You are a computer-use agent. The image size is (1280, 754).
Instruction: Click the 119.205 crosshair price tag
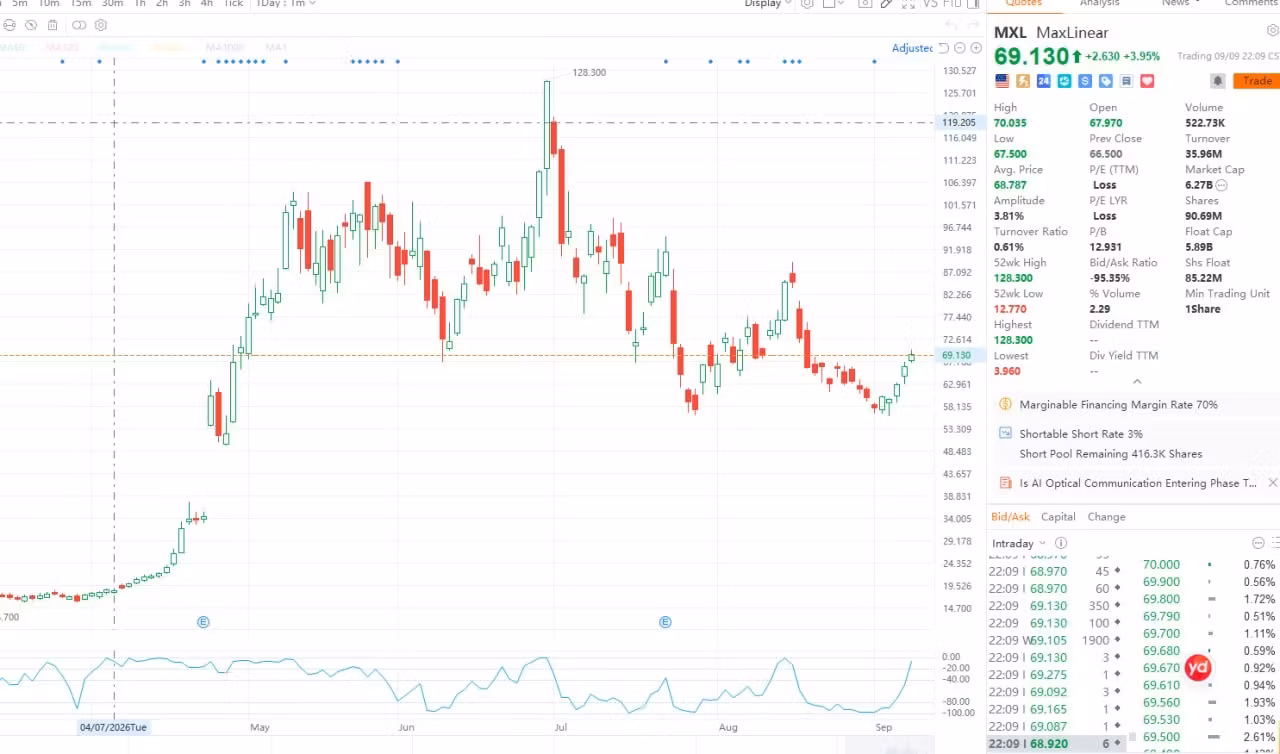pyautogui.click(x=960, y=123)
